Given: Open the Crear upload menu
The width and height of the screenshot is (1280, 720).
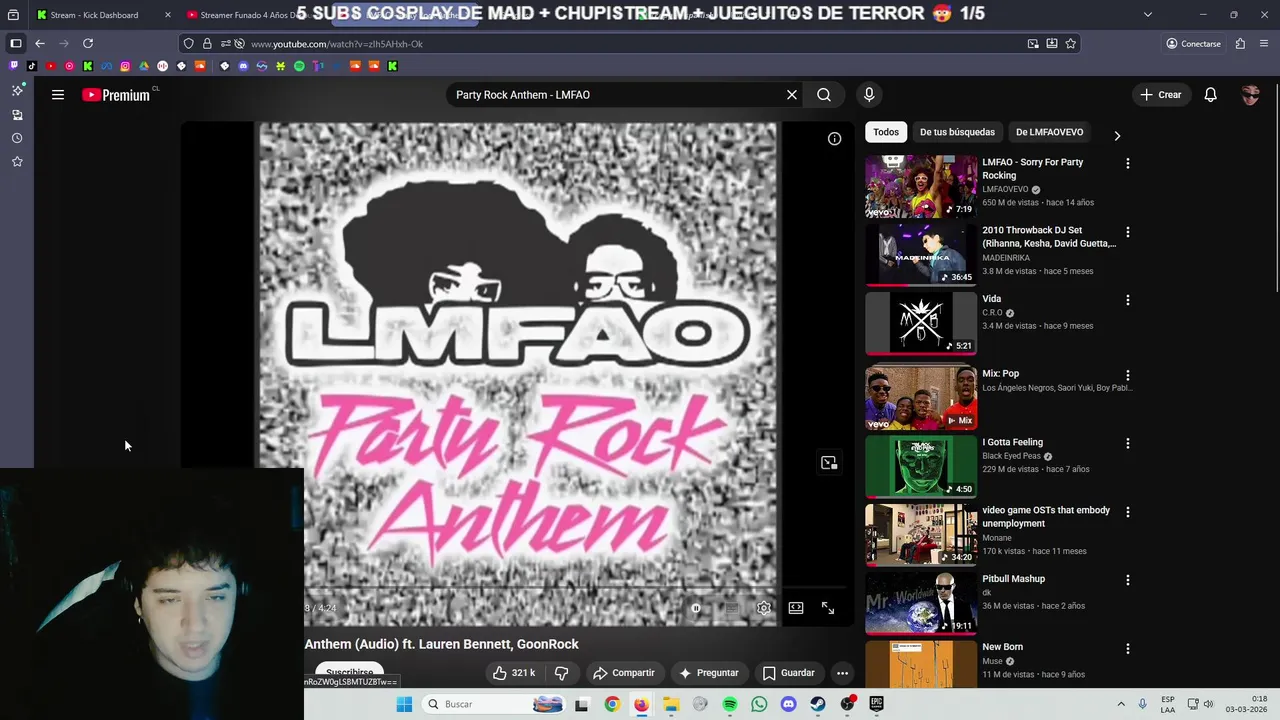Looking at the screenshot, I should [x=1160, y=95].
